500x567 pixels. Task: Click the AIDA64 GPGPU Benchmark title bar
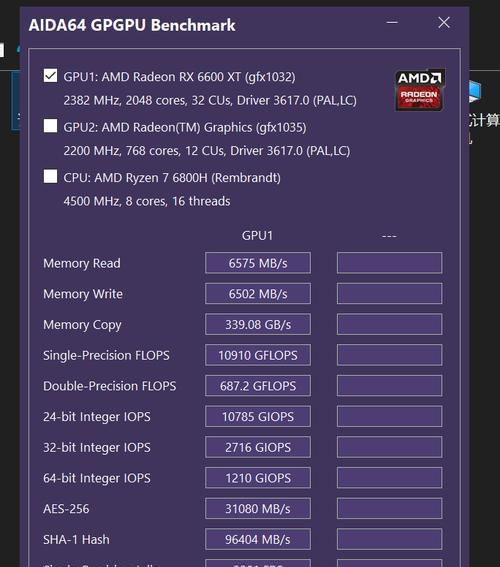pos(202,25)
